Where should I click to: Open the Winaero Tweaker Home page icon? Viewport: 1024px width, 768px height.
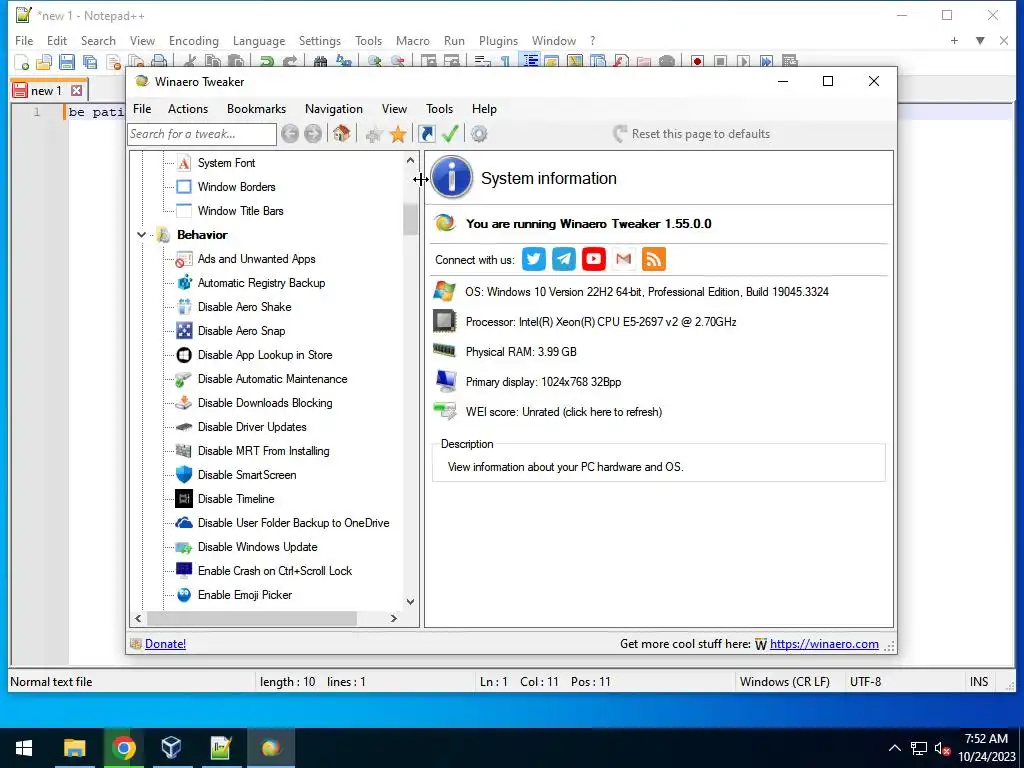click(342, 134)
